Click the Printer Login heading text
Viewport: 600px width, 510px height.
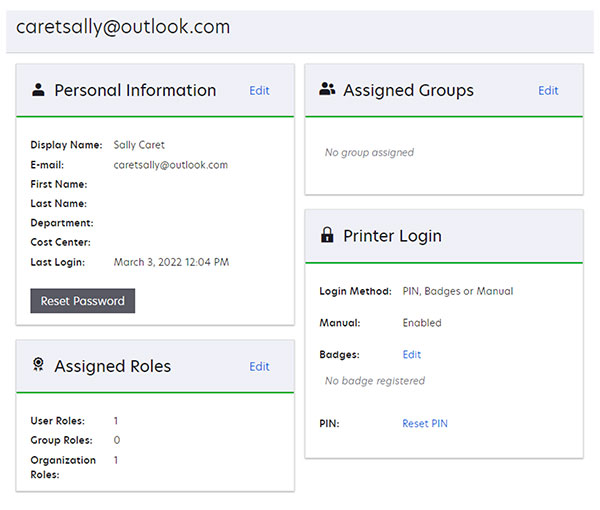point(392,237)
